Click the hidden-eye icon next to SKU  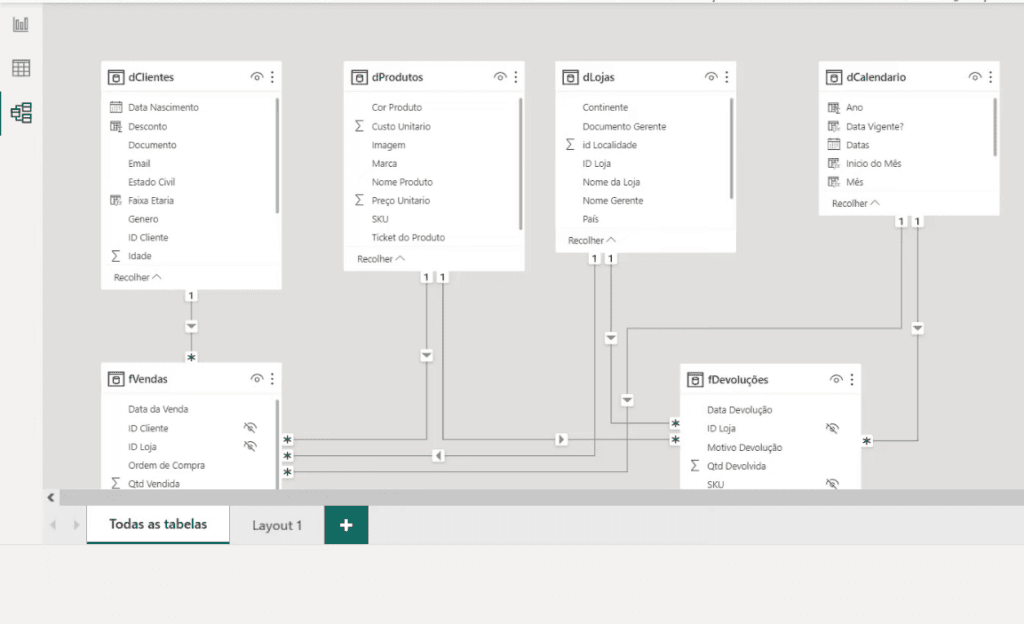[x=832, y=484]
